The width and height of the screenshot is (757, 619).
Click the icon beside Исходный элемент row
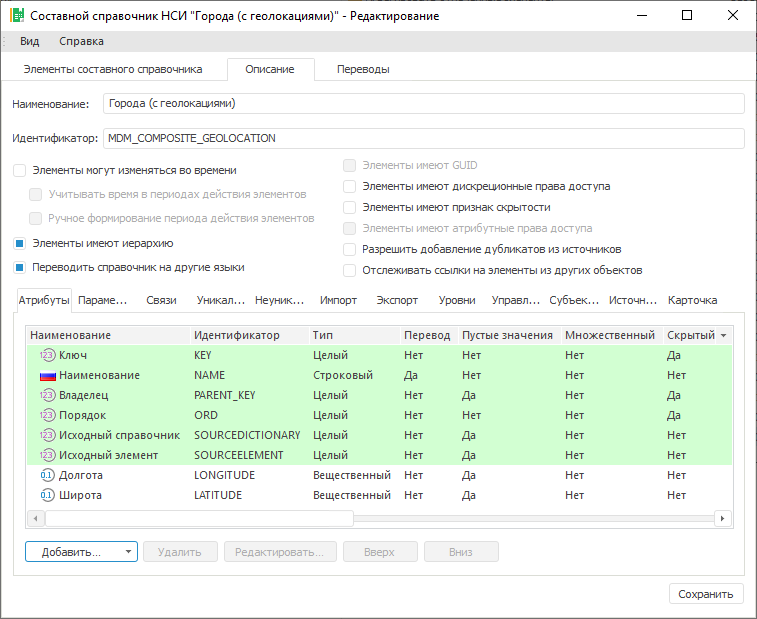tap(47, 455)
